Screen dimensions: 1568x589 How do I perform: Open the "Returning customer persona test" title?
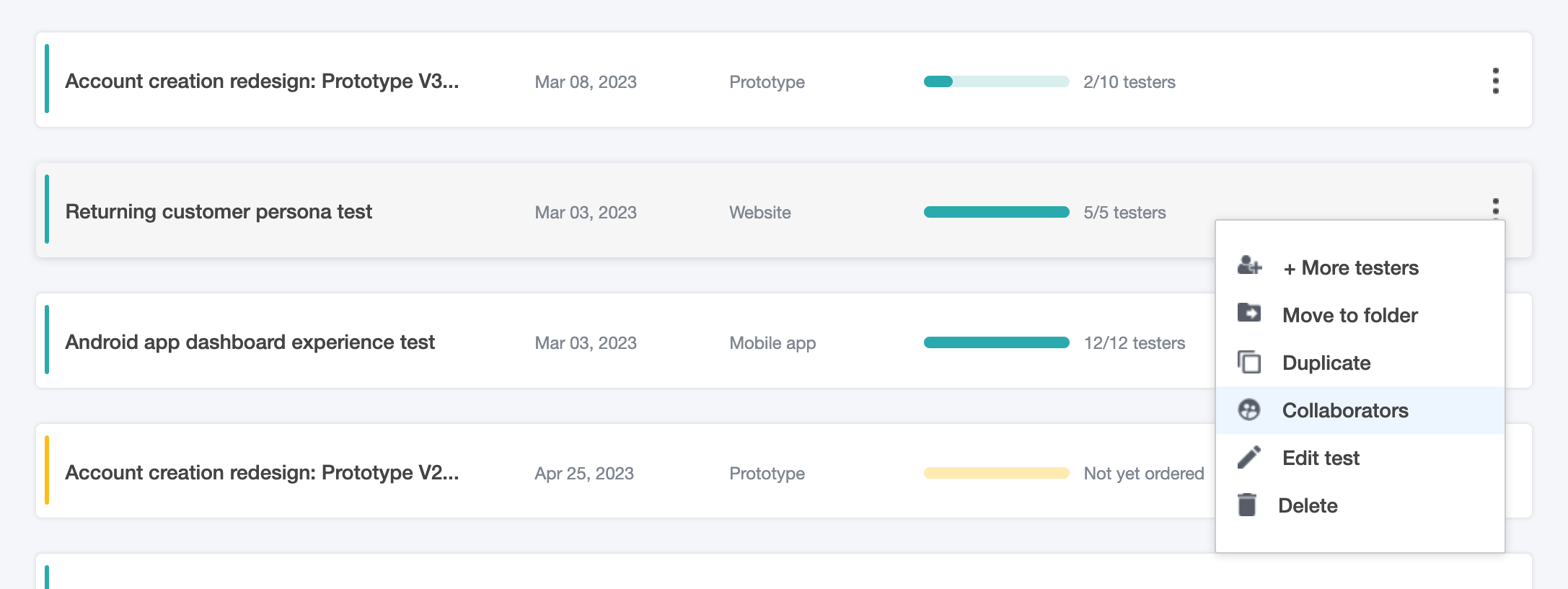(219, 212)
